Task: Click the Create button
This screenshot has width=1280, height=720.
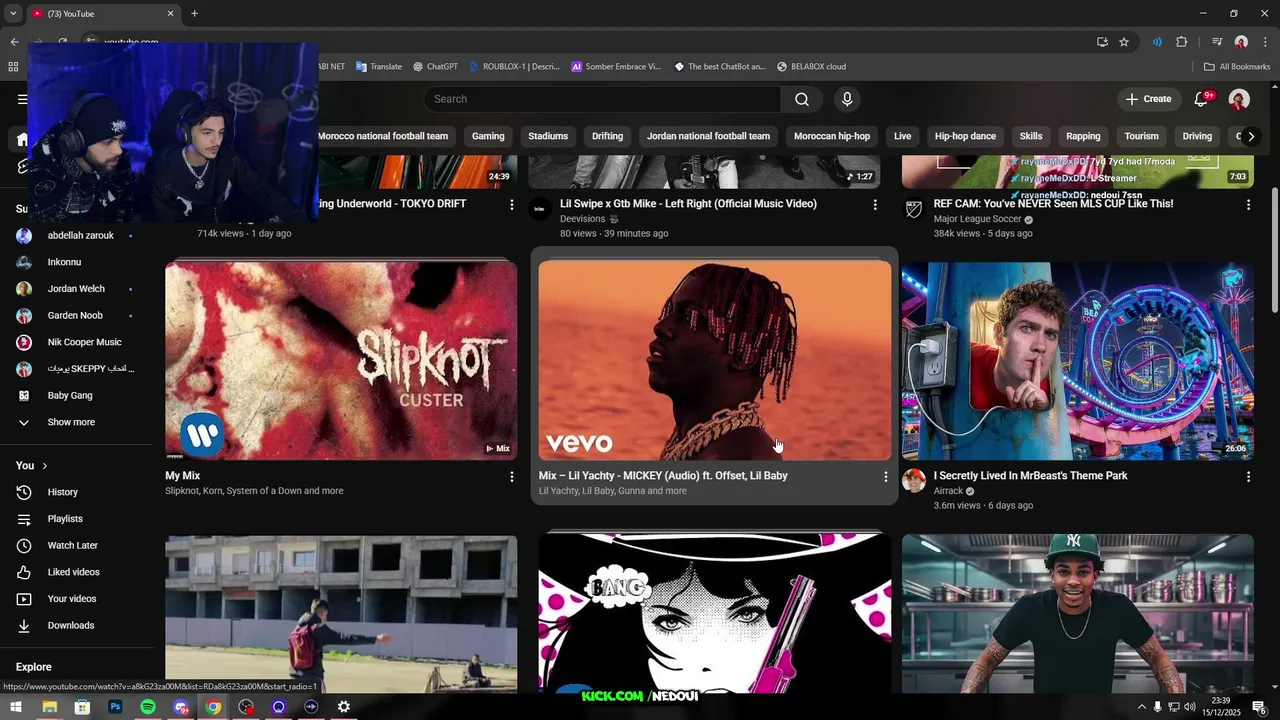Action: pyautogui.click(x=1148, y=99)
